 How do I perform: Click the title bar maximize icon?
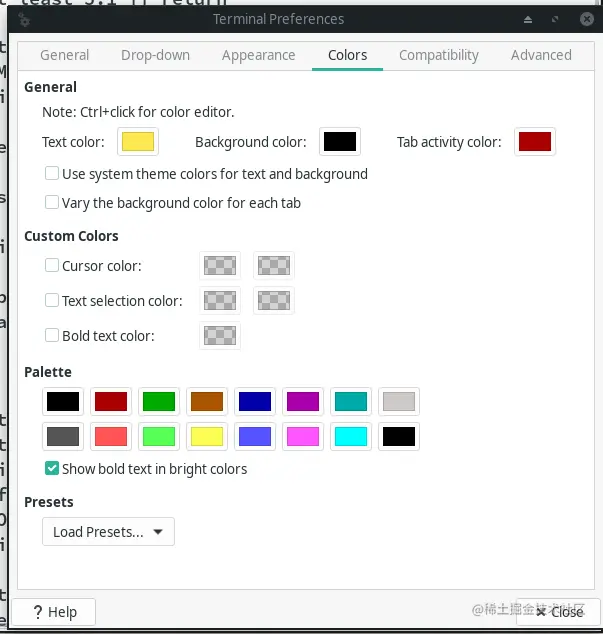[555, 19]
